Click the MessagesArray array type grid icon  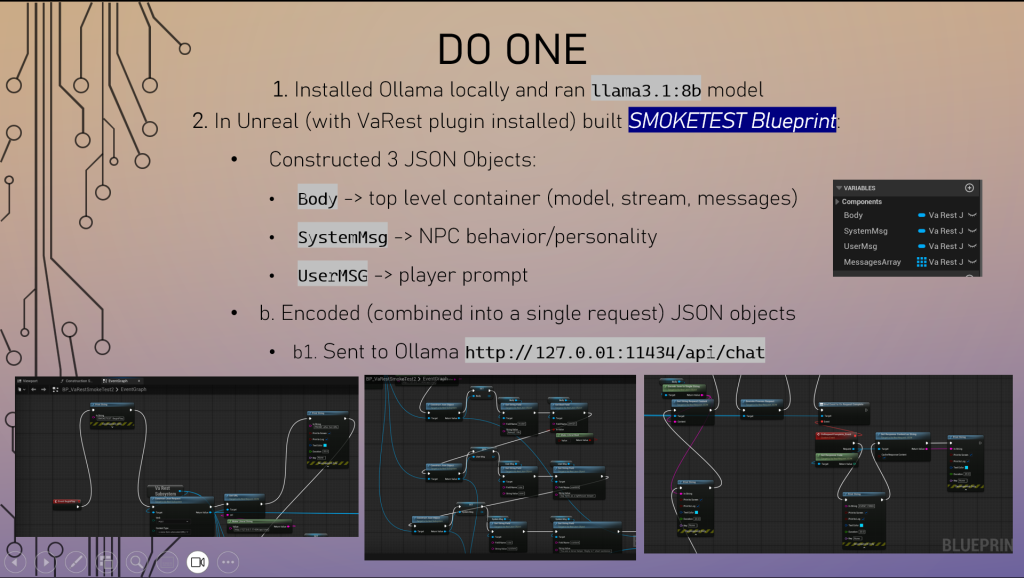[x=921, y=262]
